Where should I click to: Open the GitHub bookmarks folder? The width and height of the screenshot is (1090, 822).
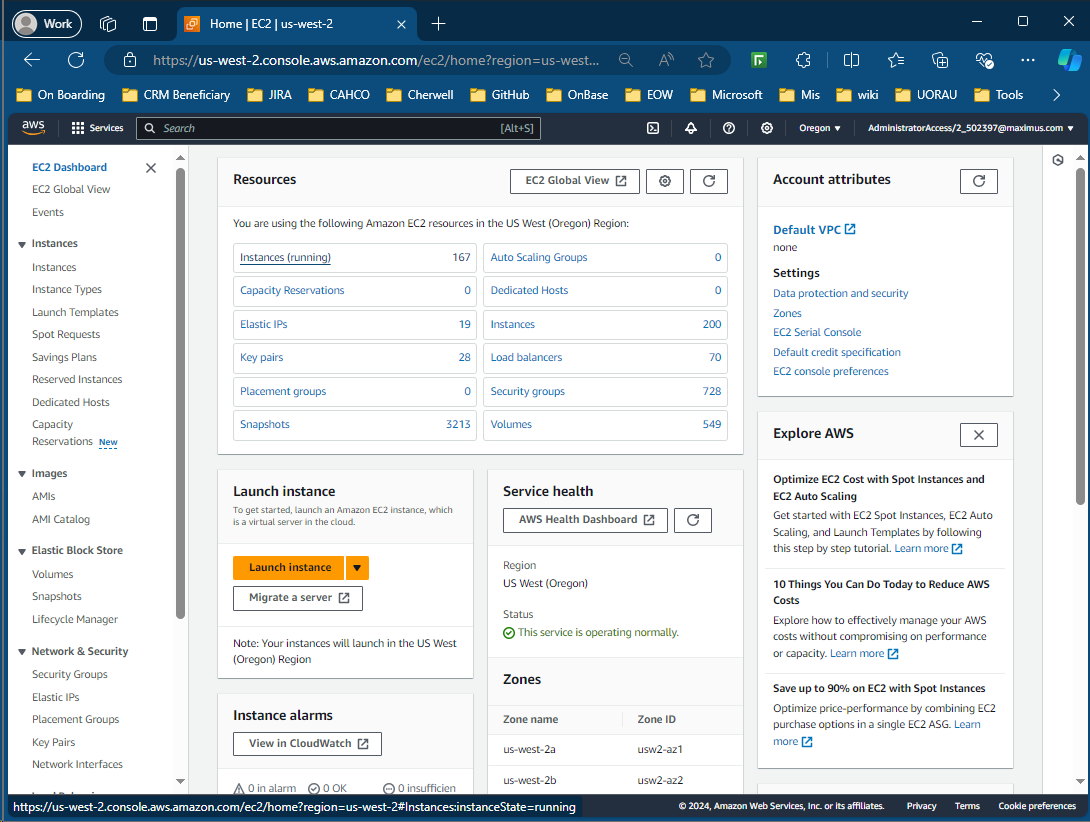(x=500, y=95)
